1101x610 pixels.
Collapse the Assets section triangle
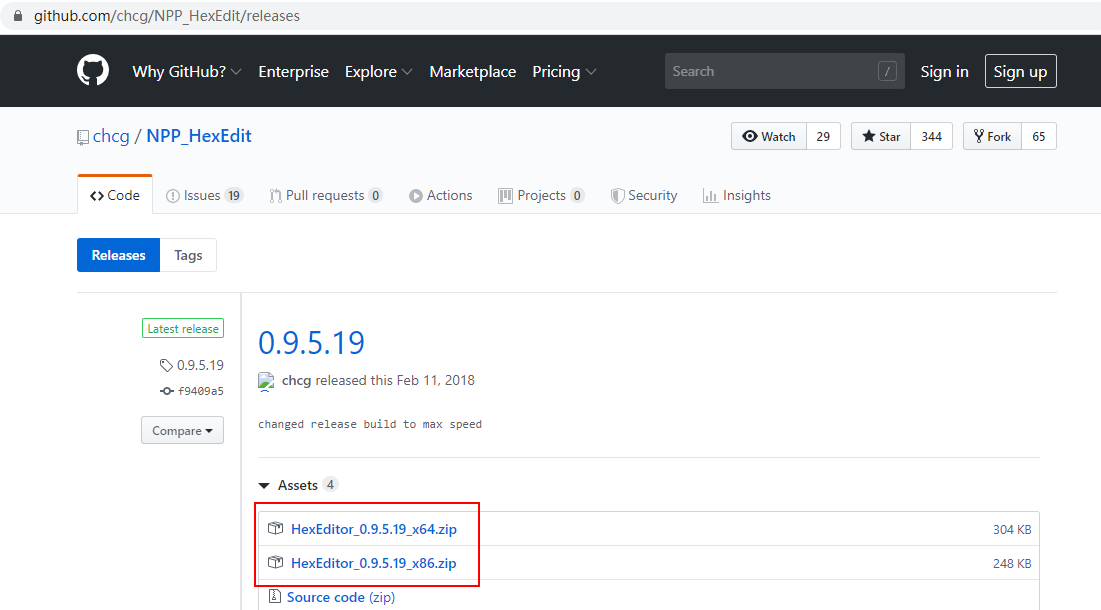click(264, 486)
